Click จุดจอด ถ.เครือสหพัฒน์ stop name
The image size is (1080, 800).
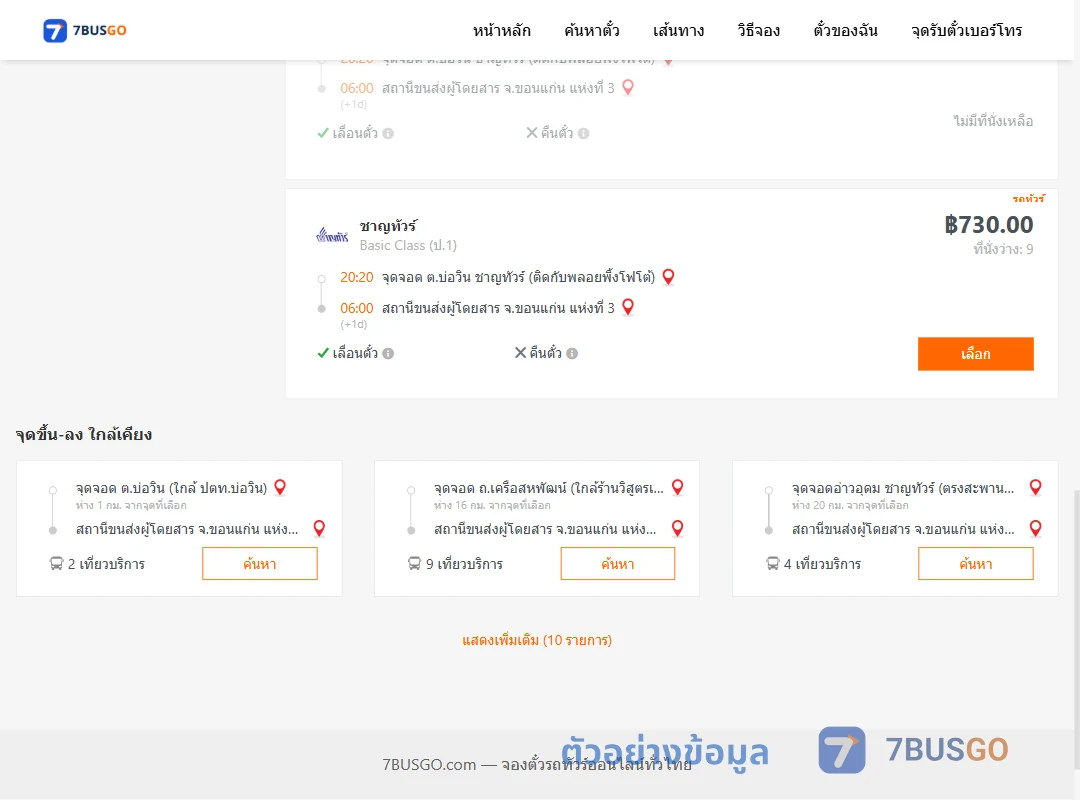tap(549, 488)
